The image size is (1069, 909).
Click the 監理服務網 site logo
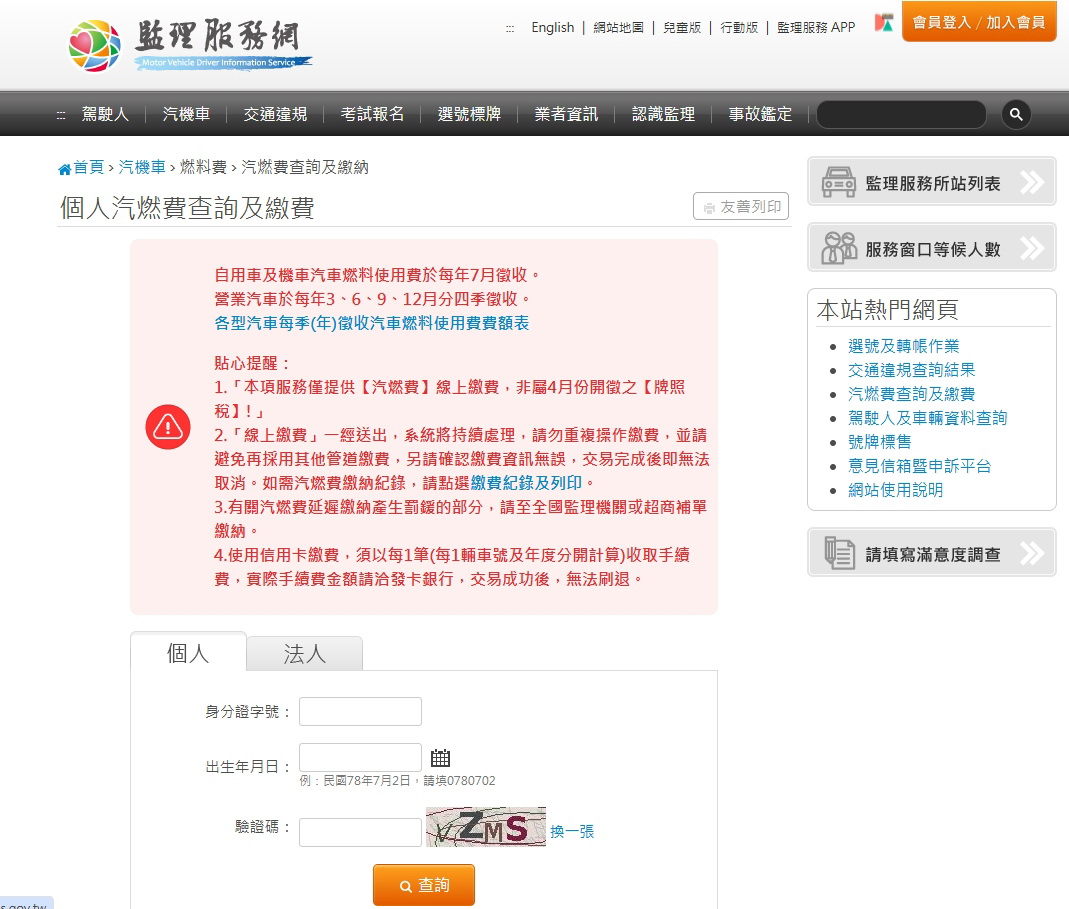[189, 45]
